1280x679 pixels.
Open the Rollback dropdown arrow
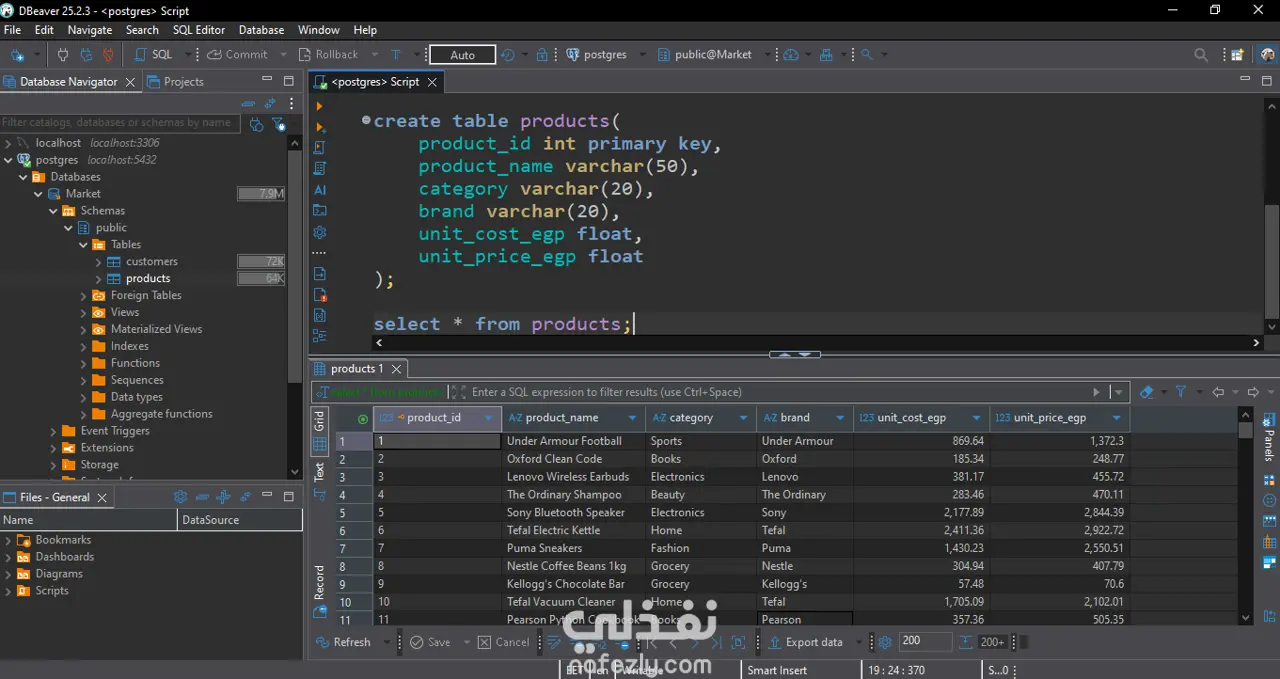(x=375, y=55)
